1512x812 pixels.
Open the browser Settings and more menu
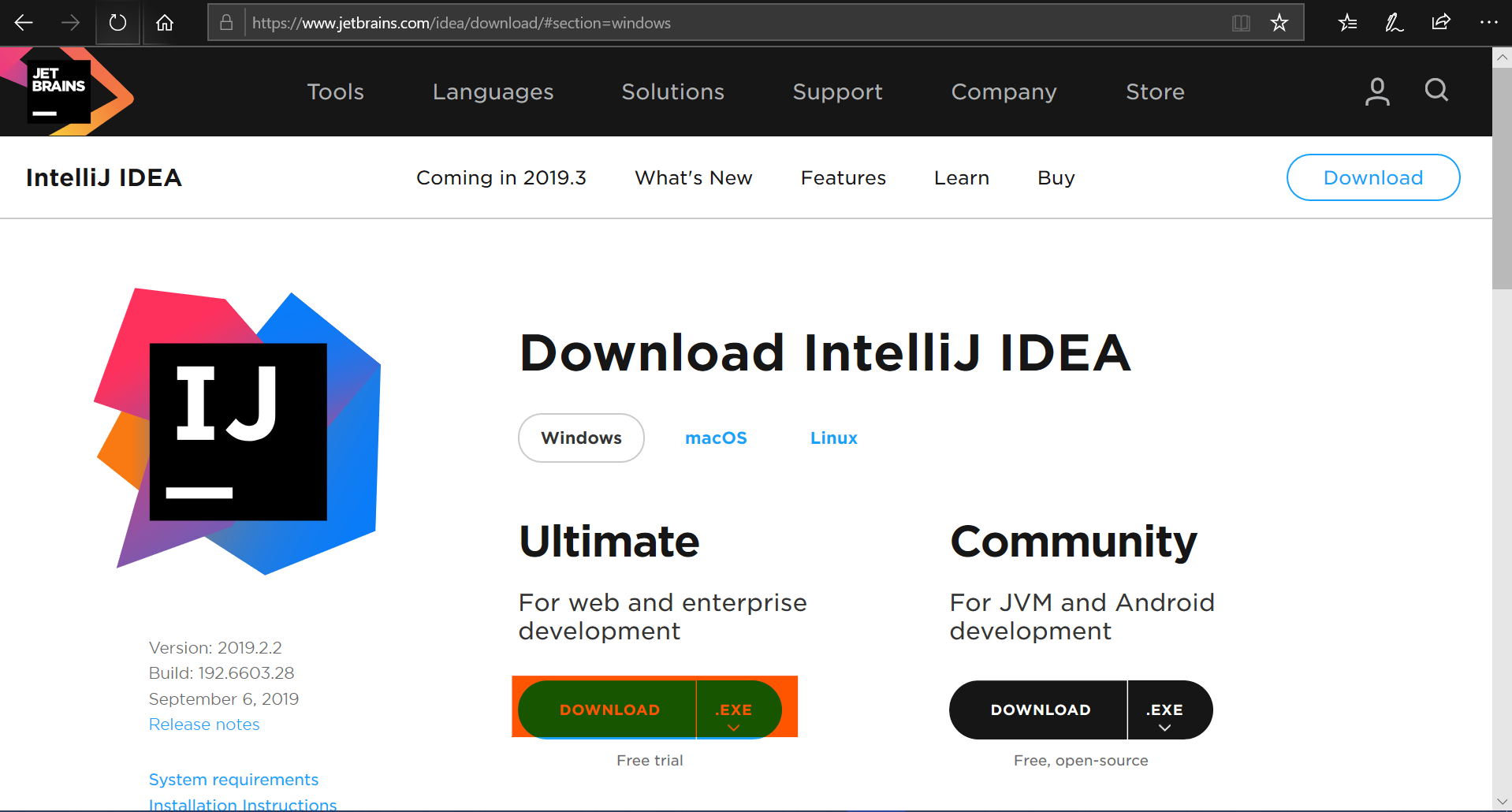tap(1488, 23)
